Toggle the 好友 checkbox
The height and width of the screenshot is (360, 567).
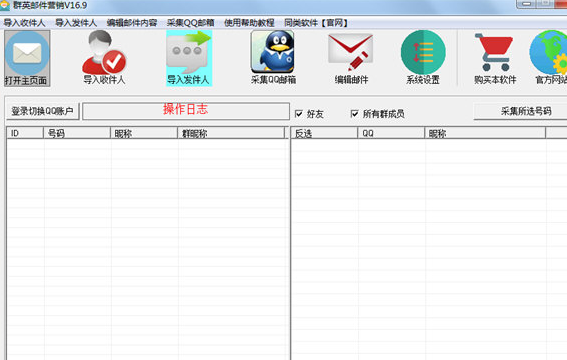pyautogui.click(x=299, y=114)
